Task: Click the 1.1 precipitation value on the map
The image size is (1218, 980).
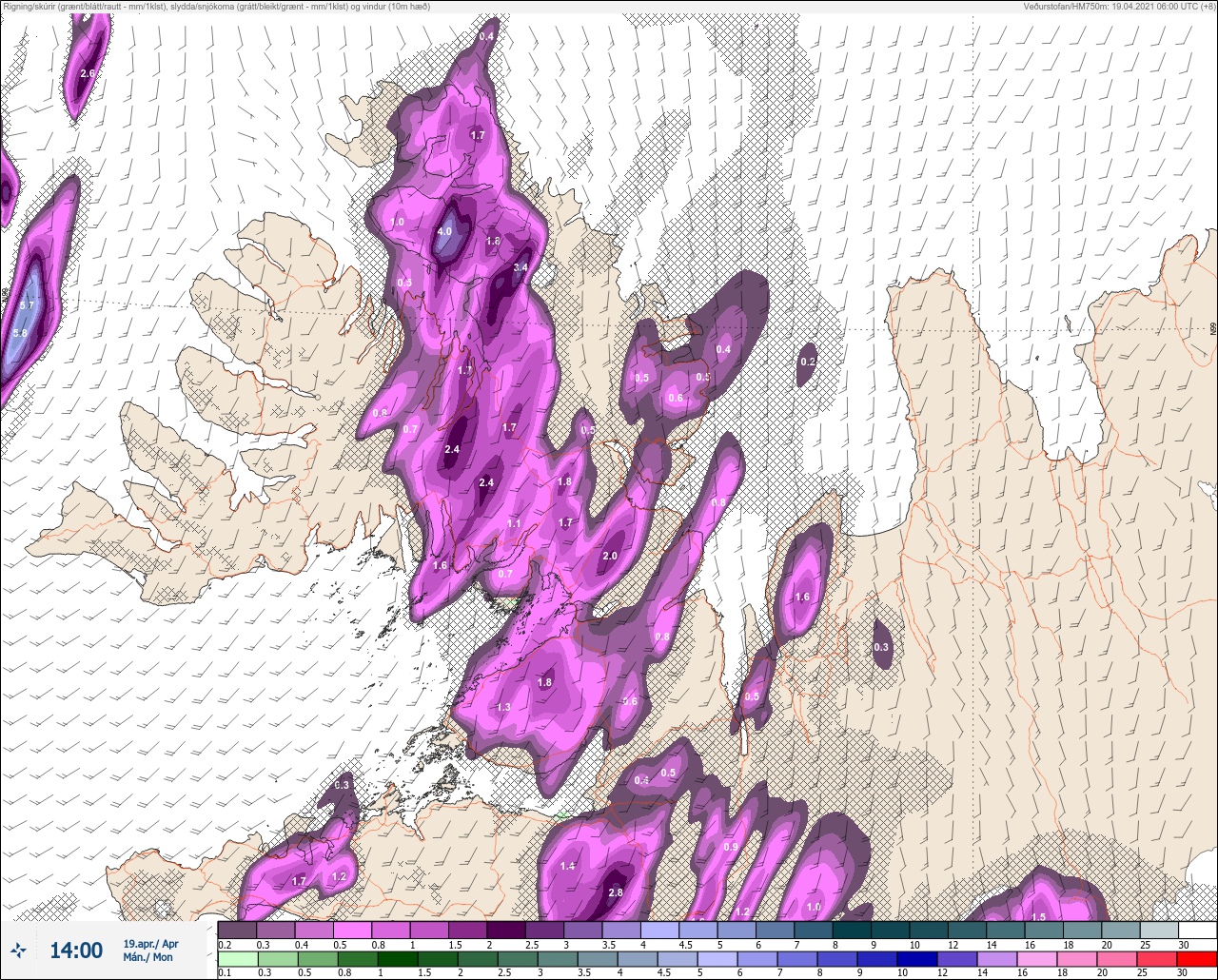Action: tap(514, 523)
